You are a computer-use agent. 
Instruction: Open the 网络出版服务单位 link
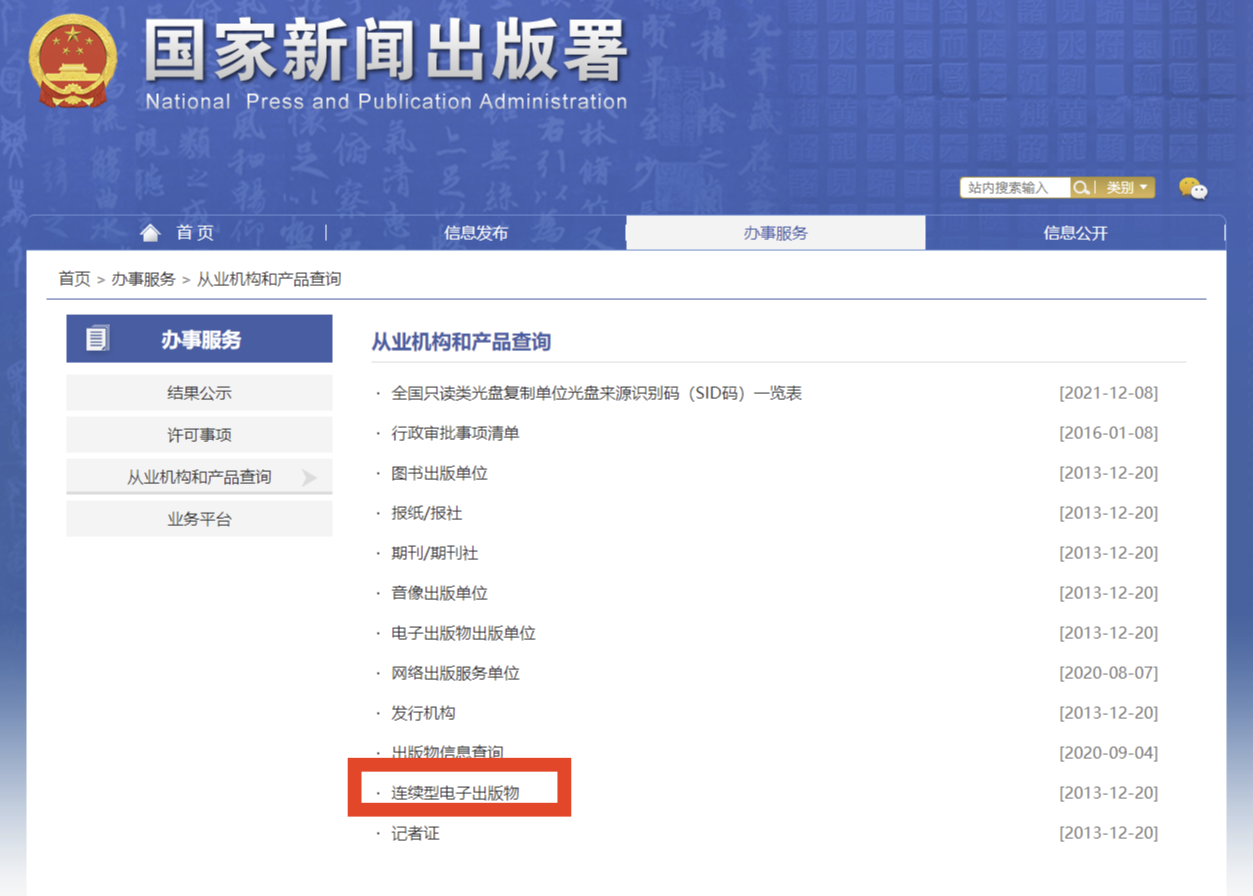point(455,673)
